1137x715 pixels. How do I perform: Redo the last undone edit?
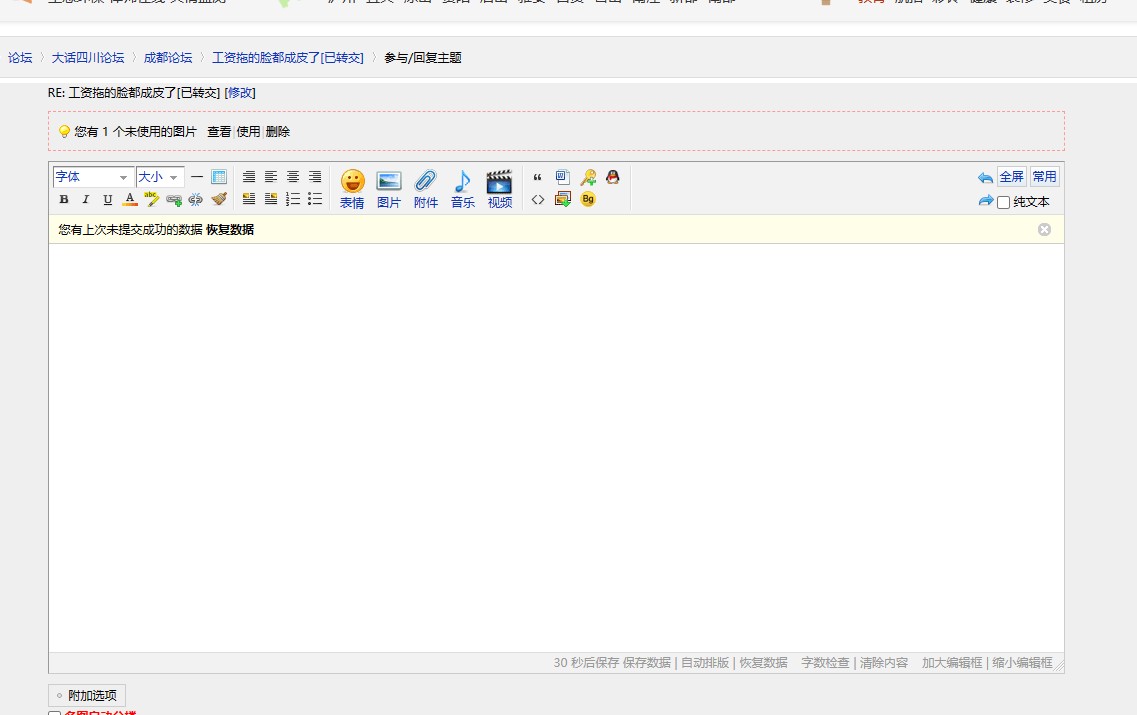coord(985,201)
